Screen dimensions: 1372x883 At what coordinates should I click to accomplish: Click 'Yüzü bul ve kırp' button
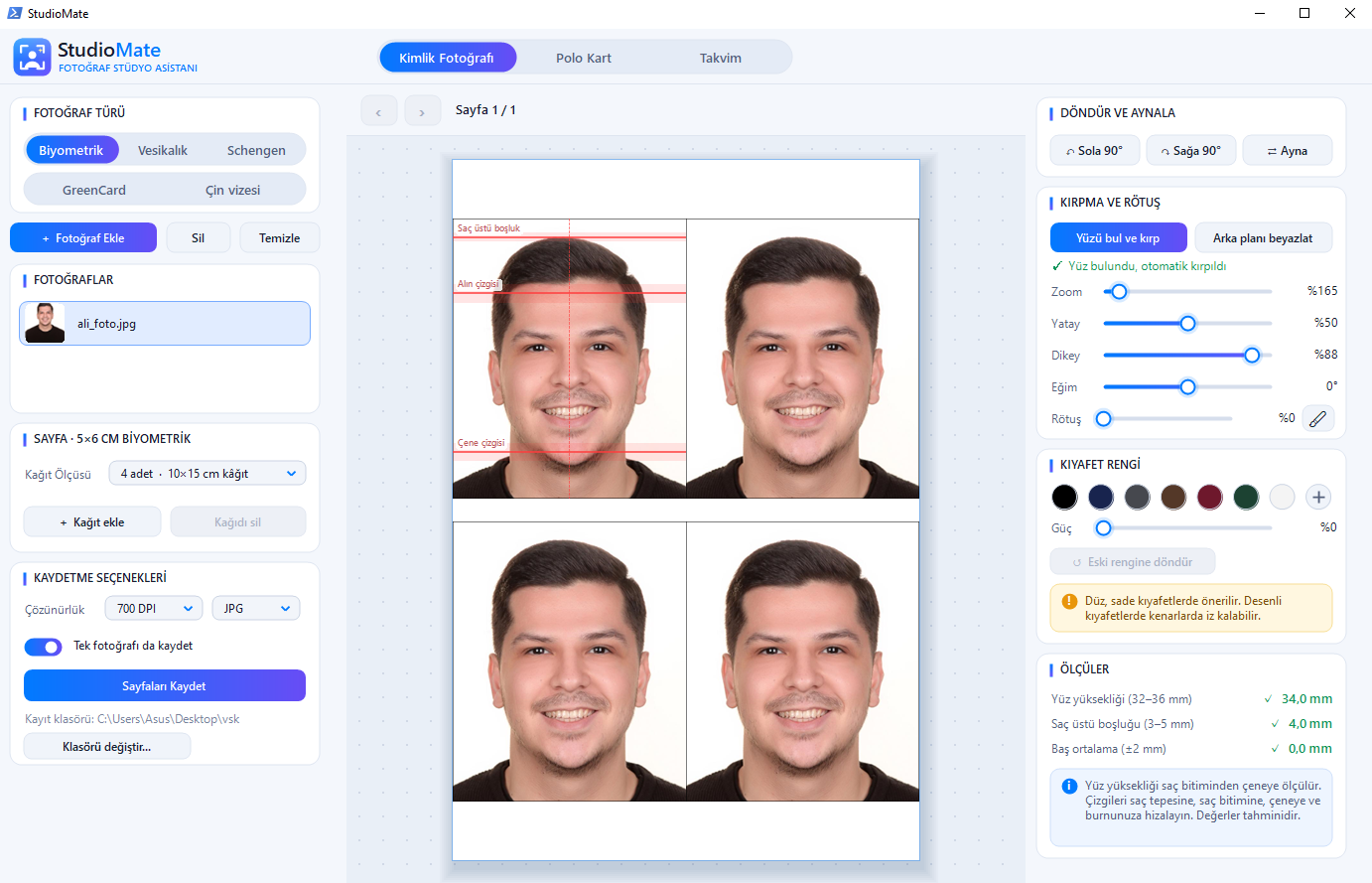click(x=1119, y=238)
